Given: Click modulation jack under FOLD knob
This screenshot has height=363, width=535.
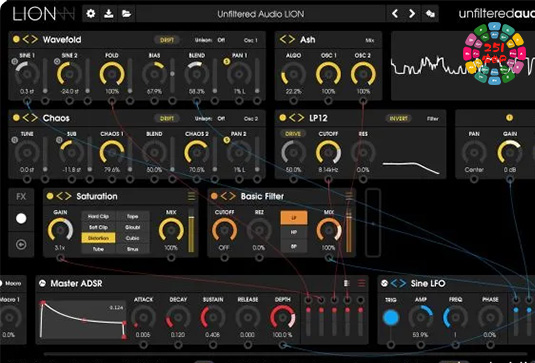Looking at the screenshot, I should pyautogui.click(x=112, y=101).
